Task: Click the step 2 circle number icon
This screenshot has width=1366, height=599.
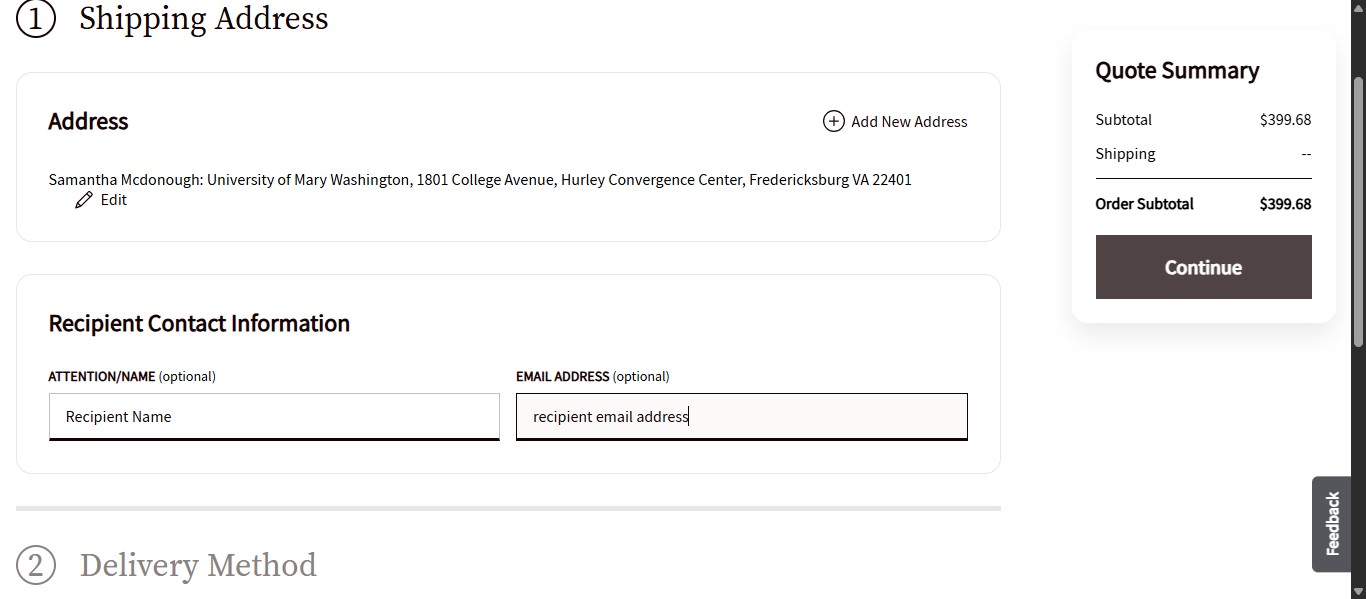Action: [x=36, y=566]
